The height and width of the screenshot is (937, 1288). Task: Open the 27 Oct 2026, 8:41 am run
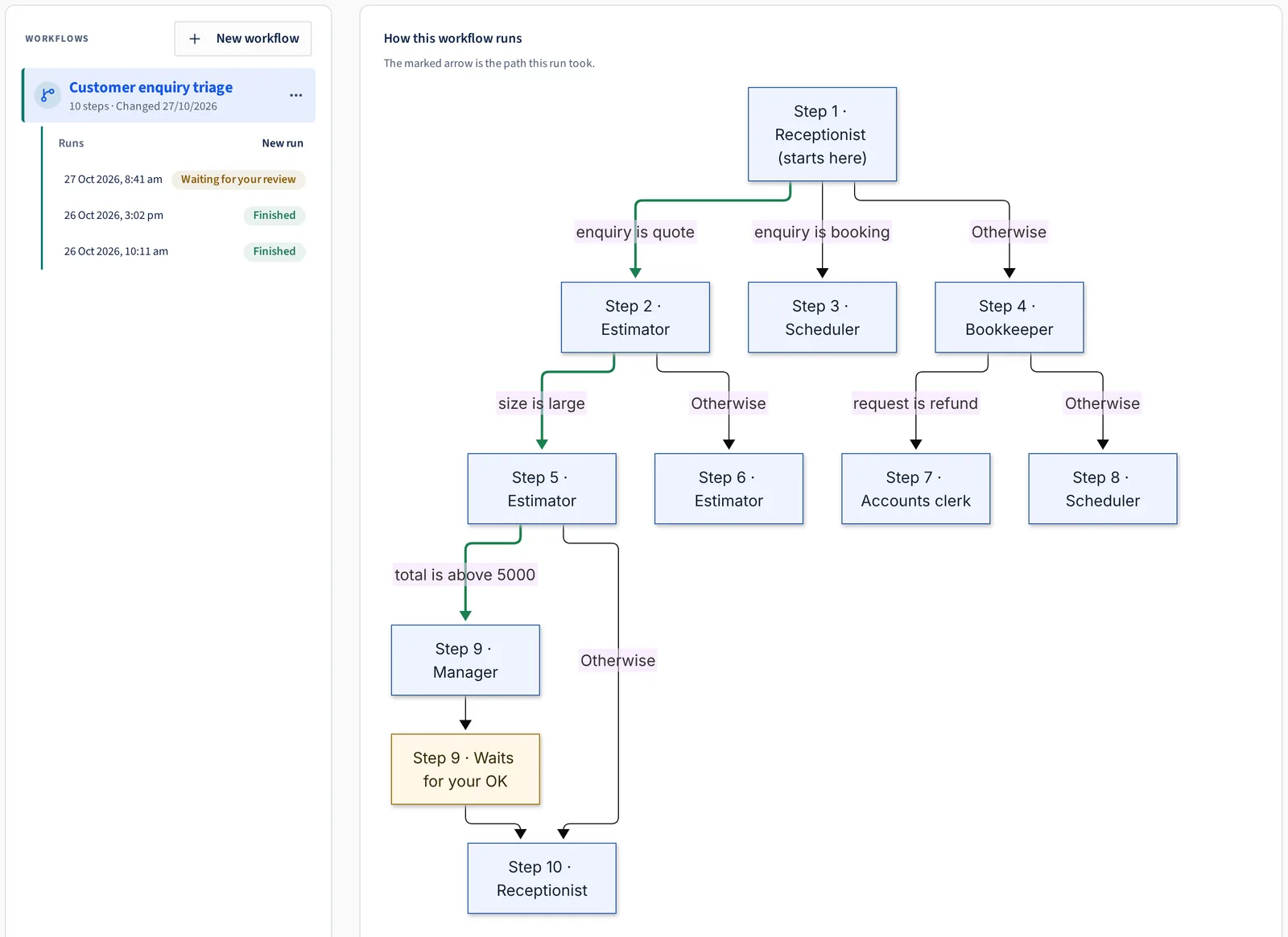pos(184,180)
